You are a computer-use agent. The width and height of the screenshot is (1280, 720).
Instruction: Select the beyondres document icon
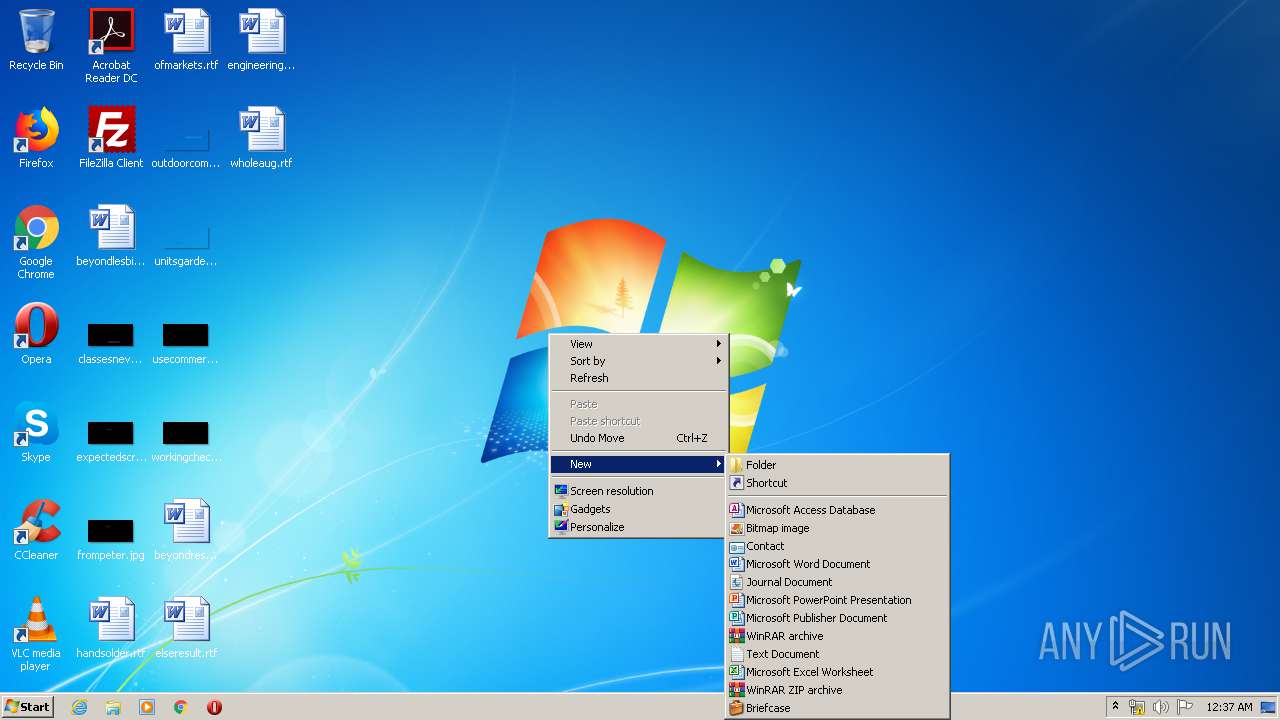click(x=186, y=530)
